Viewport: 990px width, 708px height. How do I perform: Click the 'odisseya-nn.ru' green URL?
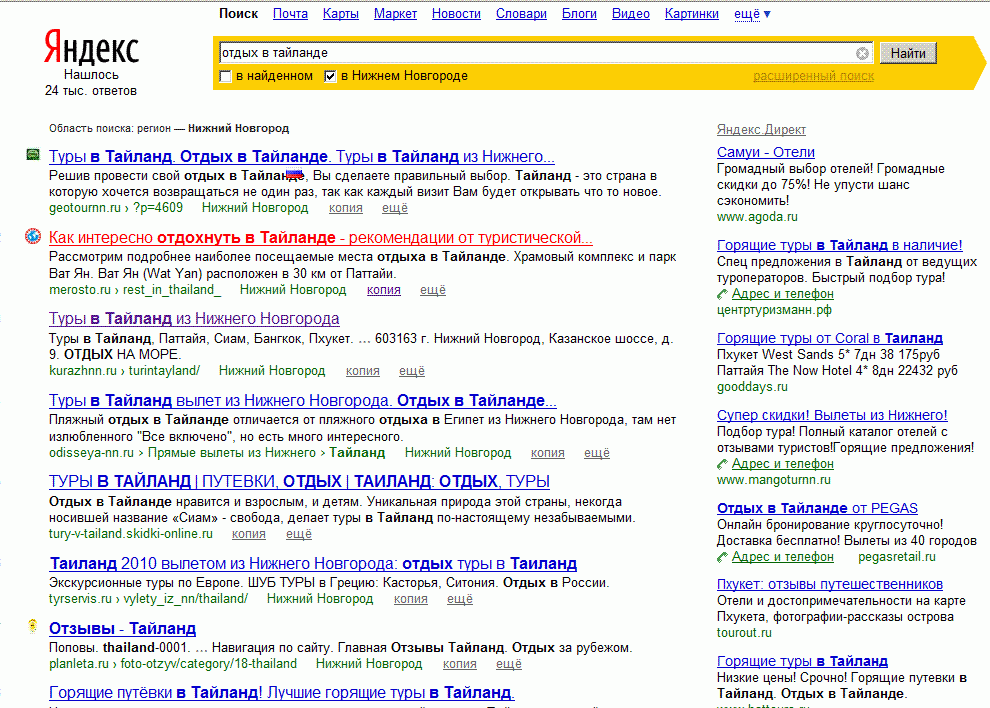(92, 453)
